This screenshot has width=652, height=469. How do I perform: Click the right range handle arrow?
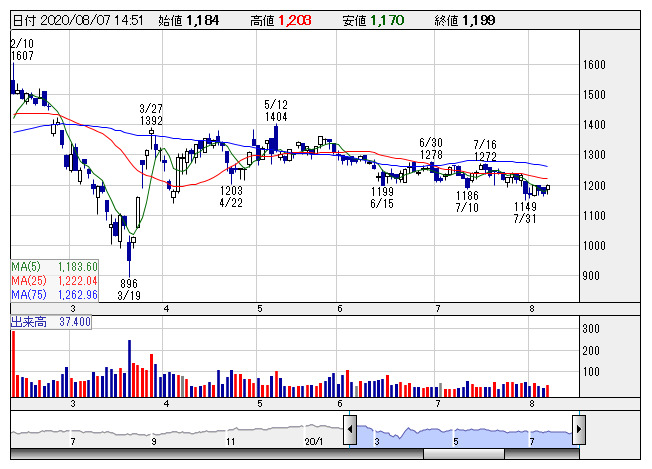(579, 429)
